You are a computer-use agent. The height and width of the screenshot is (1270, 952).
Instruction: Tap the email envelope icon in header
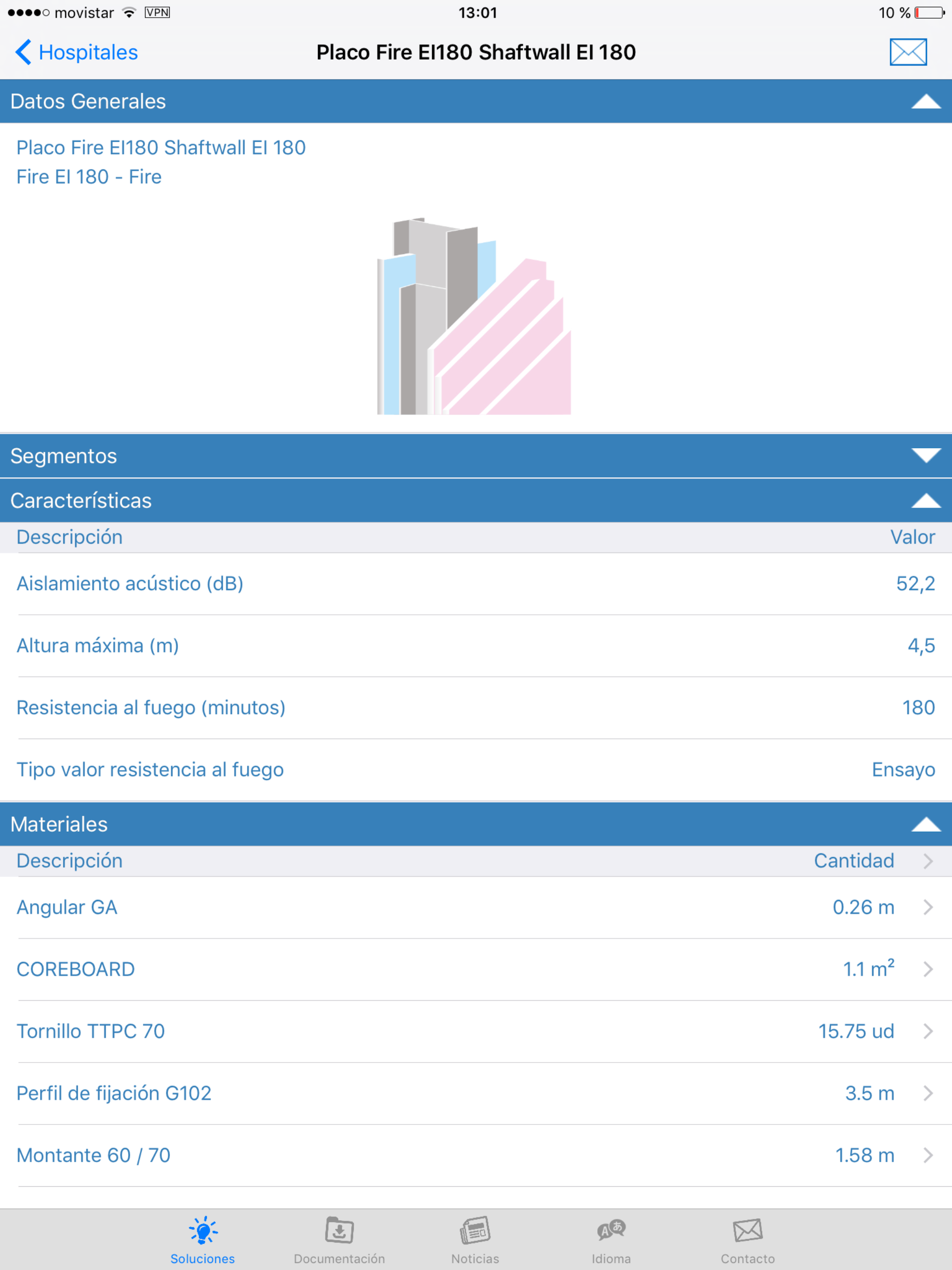908,52
